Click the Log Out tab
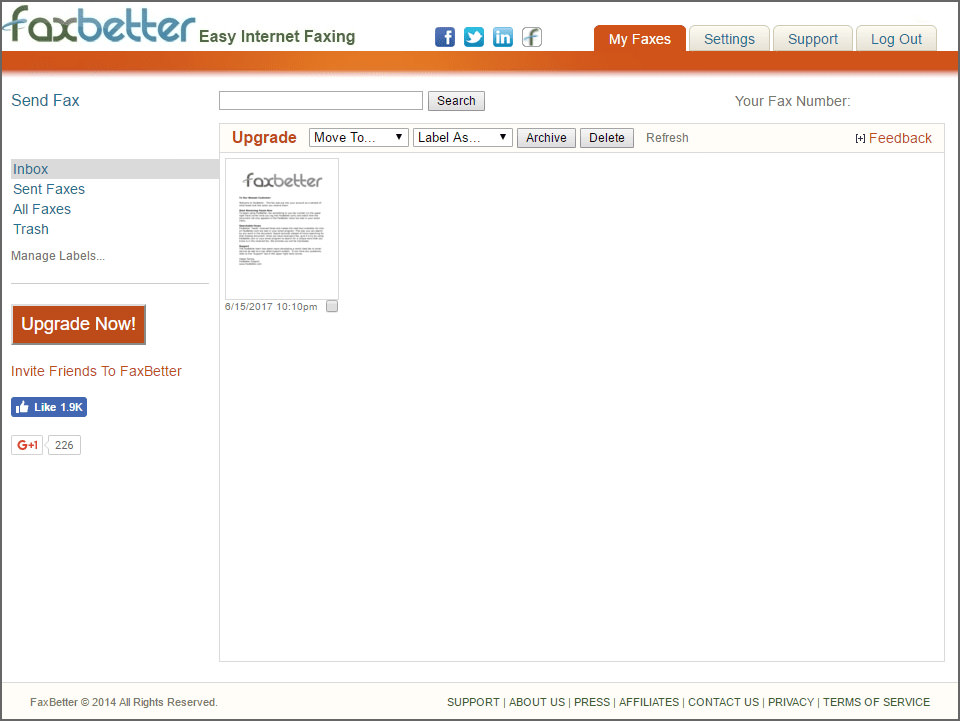 [896, 39]
